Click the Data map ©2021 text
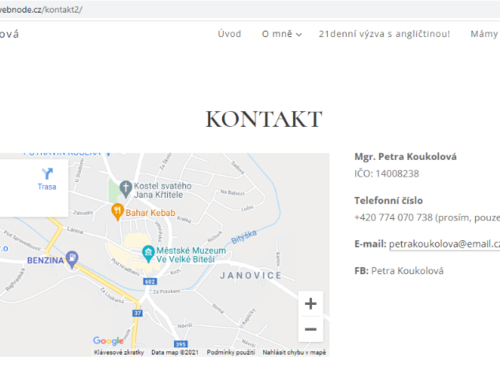This screenshot has height=375, width=500. [x=175, y=352]
